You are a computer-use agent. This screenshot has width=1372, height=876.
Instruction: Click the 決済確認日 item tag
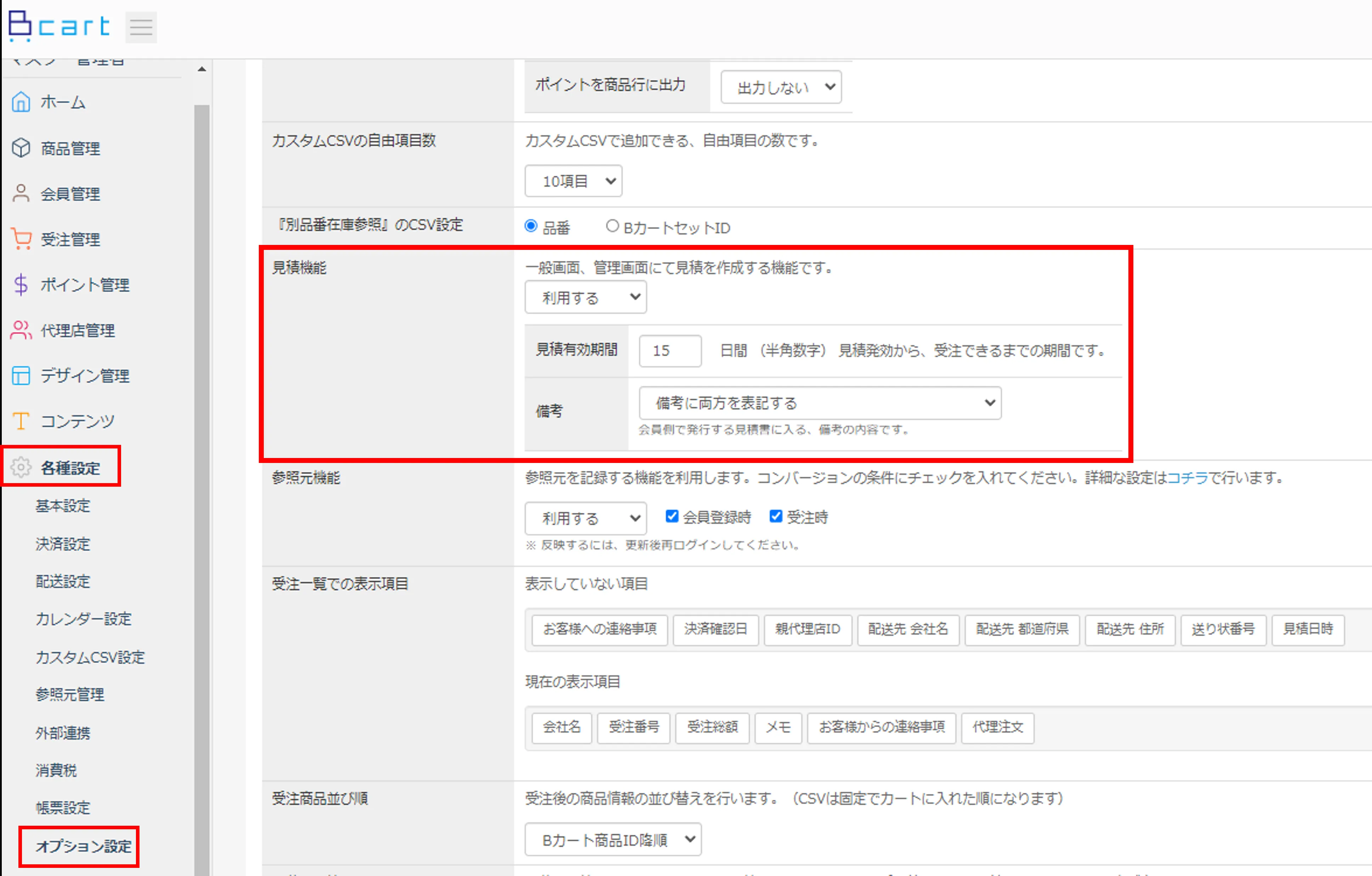716,629
